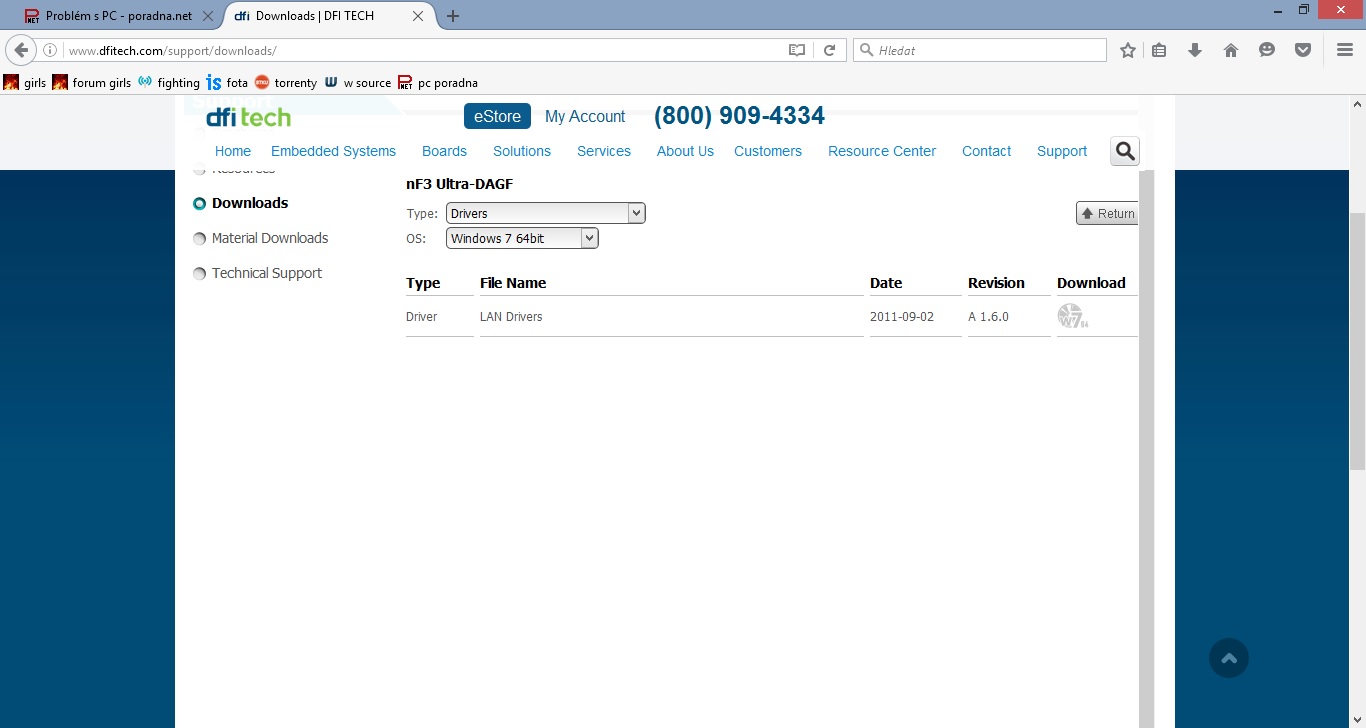Open the Services menu
Screen dimensions: 1366x728
pos(604,151)
